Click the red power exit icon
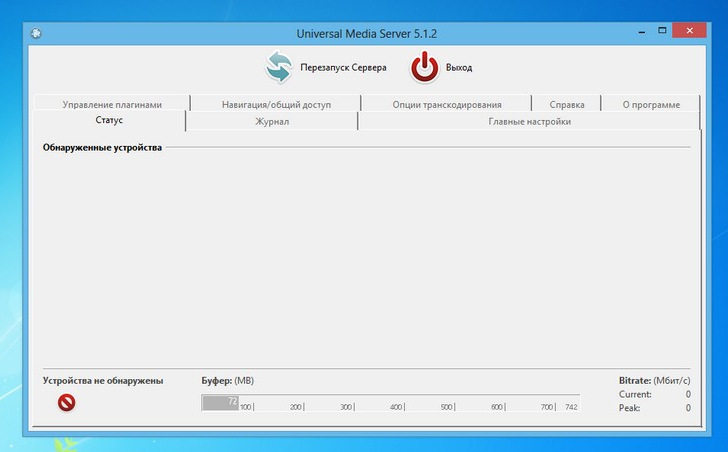The width and height of the screenshot is (728, 452). click(x=424, y=67)
